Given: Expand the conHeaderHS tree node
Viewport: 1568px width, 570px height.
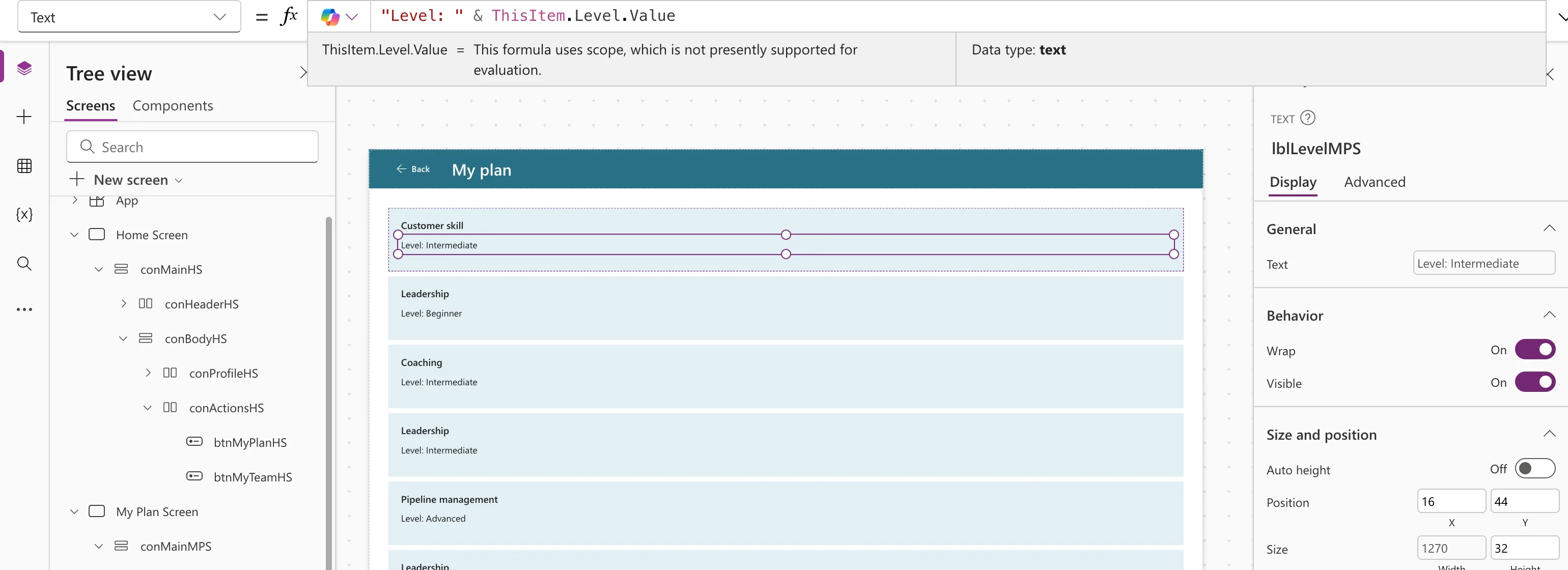Looking at the screenshot, I should click(x=124, y=303).
